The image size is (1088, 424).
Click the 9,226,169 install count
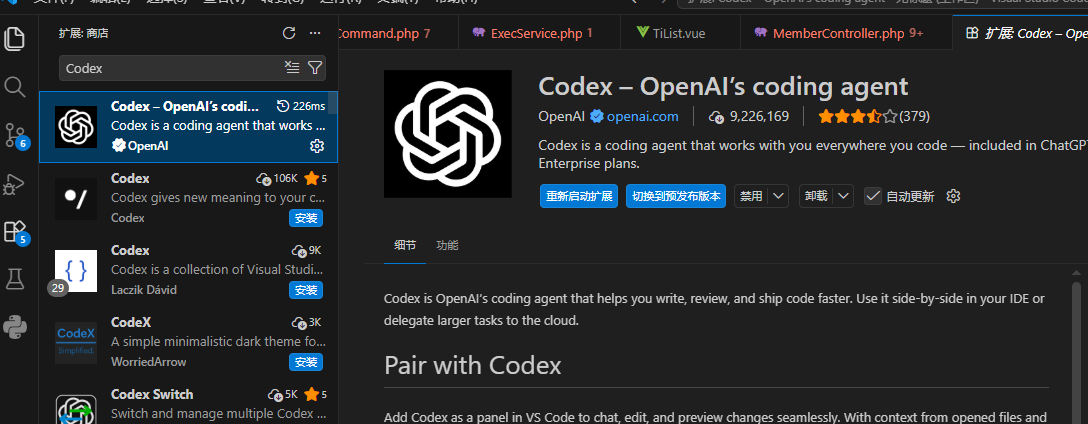749,117
